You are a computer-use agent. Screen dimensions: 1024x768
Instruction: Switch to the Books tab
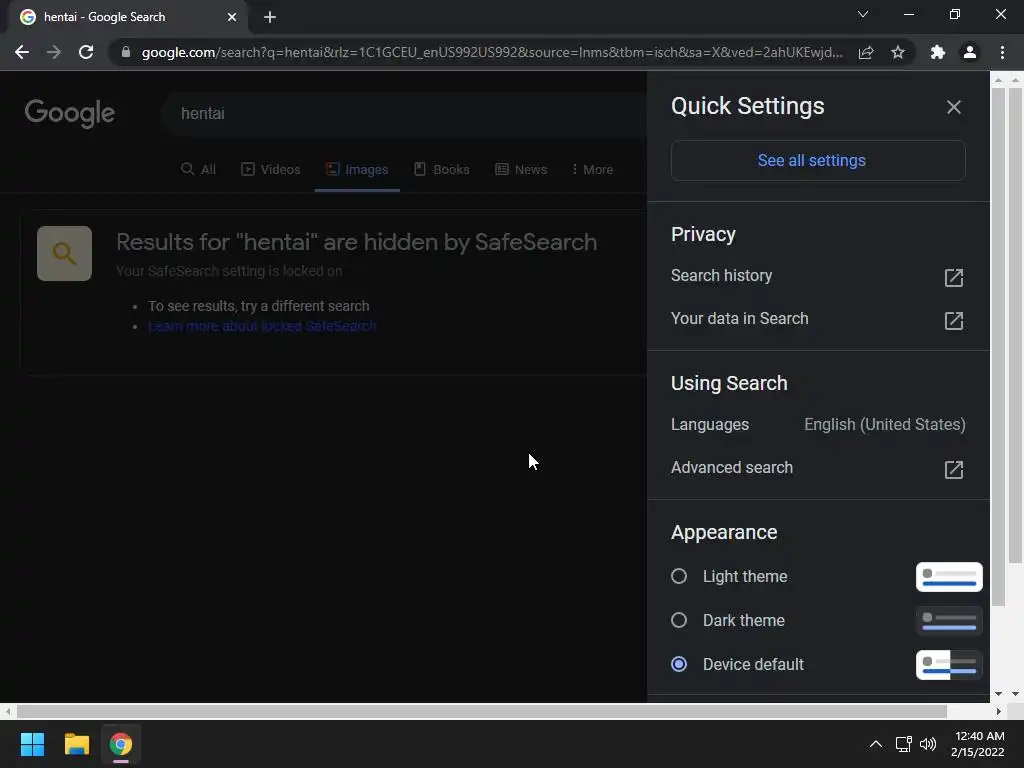tap(442, 170)
